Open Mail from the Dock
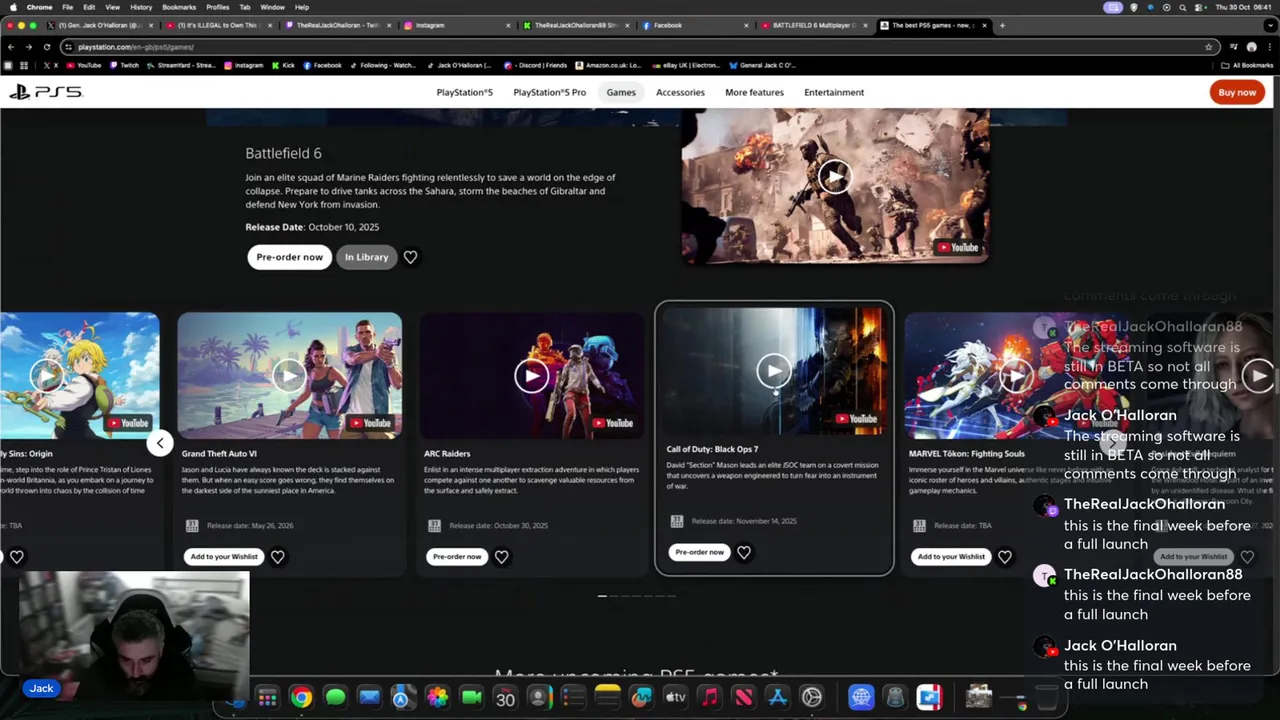 click(x=369, y=698)
